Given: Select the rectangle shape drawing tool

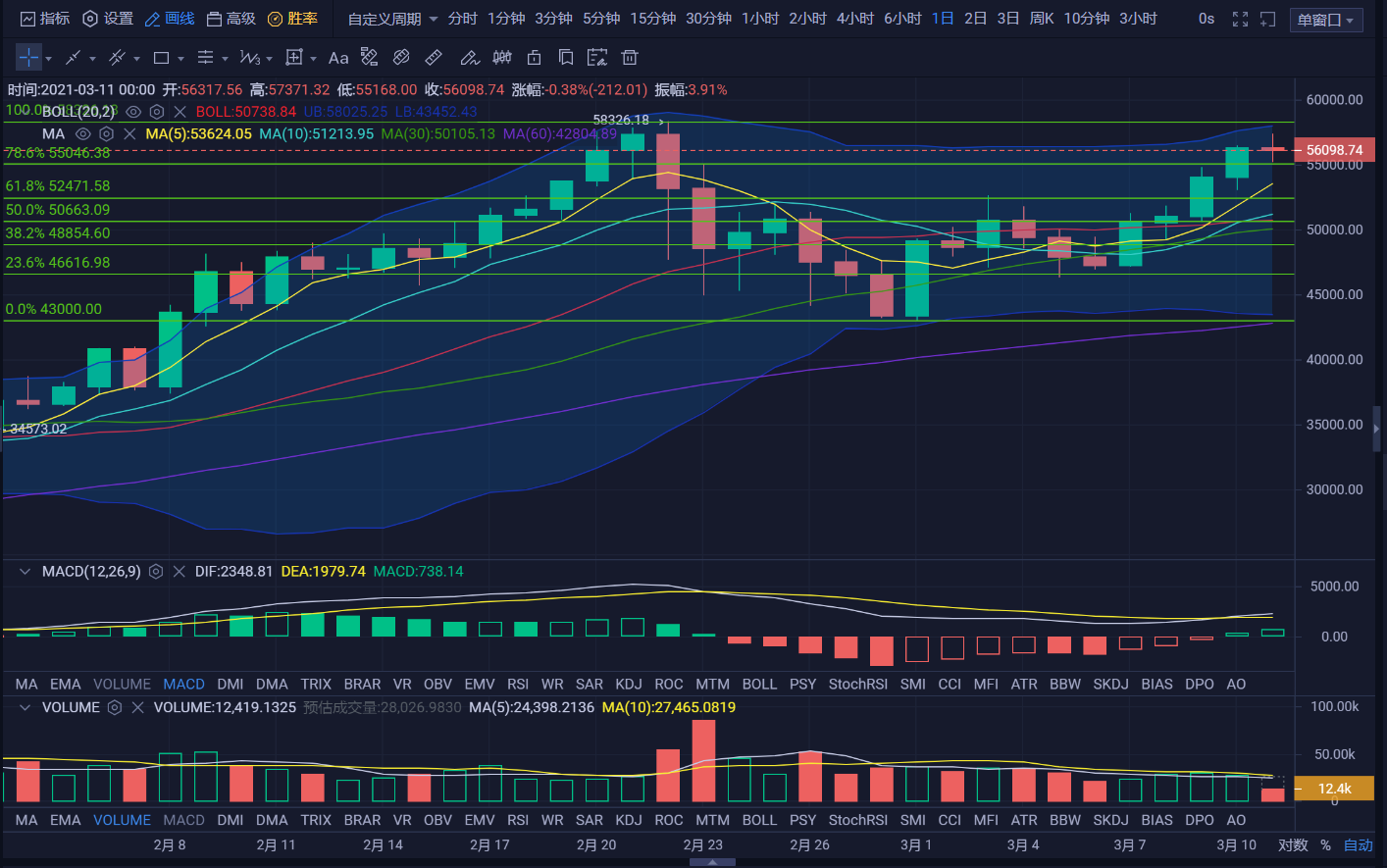Looking at the screenshot, I should pos(162,58).
